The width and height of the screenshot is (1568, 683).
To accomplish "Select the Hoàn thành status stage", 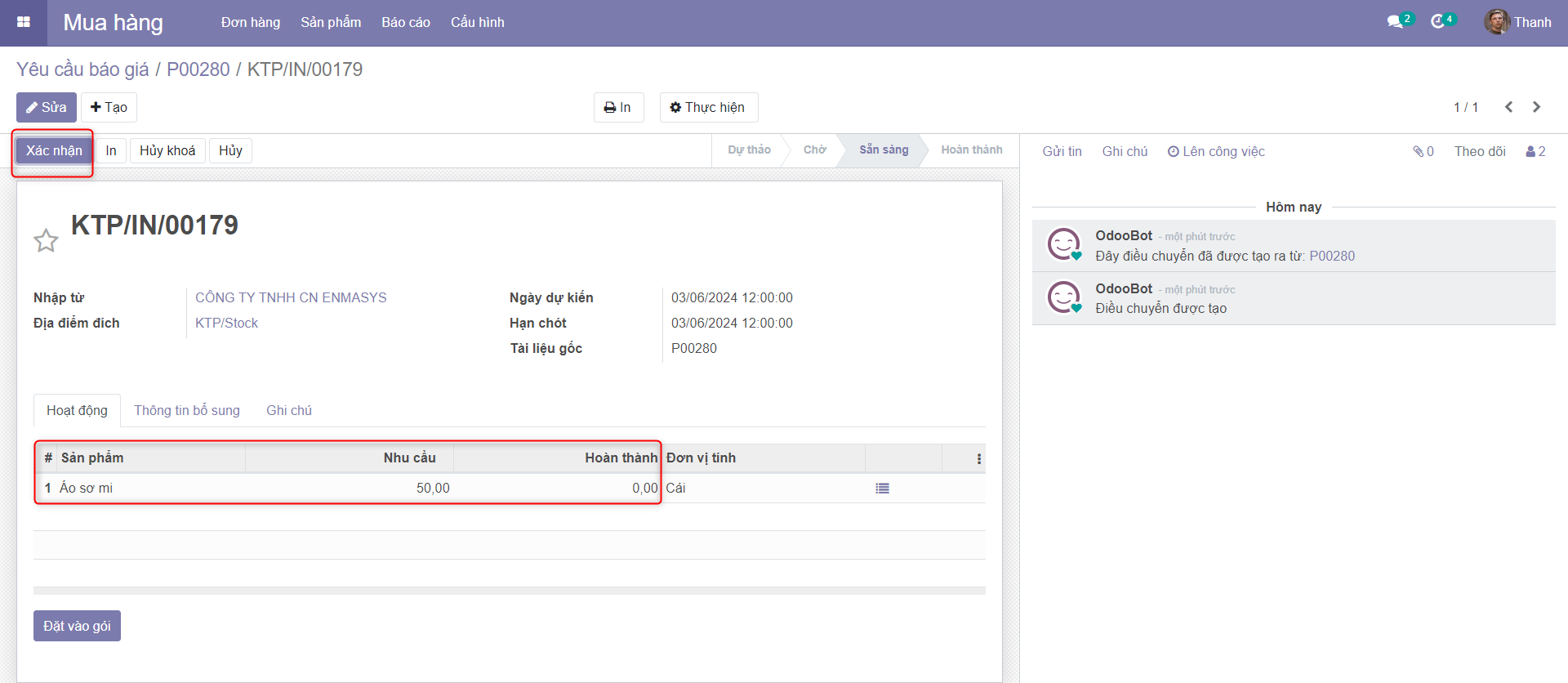I will click(x=971, y=150).
